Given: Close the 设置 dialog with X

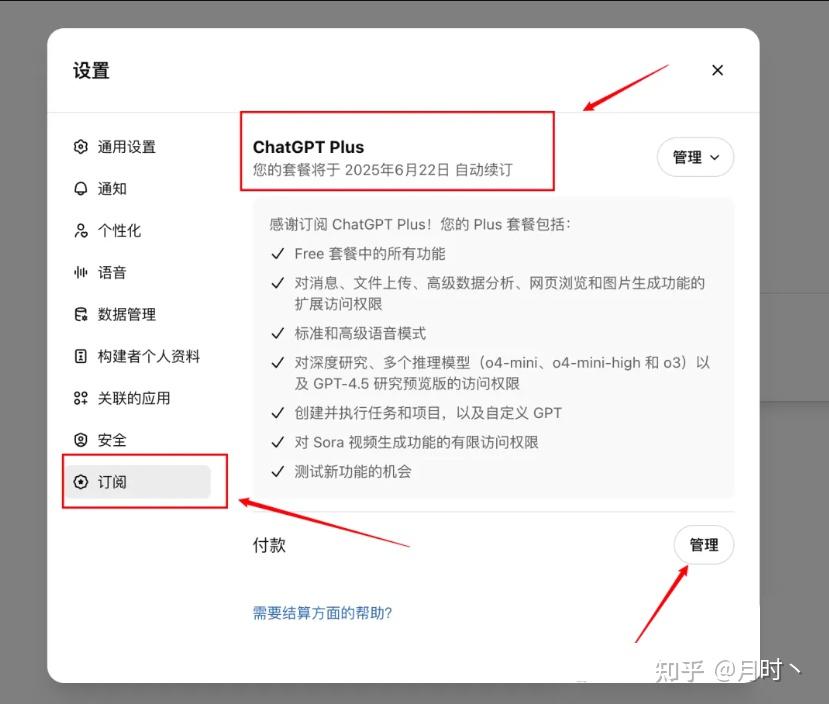Looking at the screenshot, I should (717, 70).
